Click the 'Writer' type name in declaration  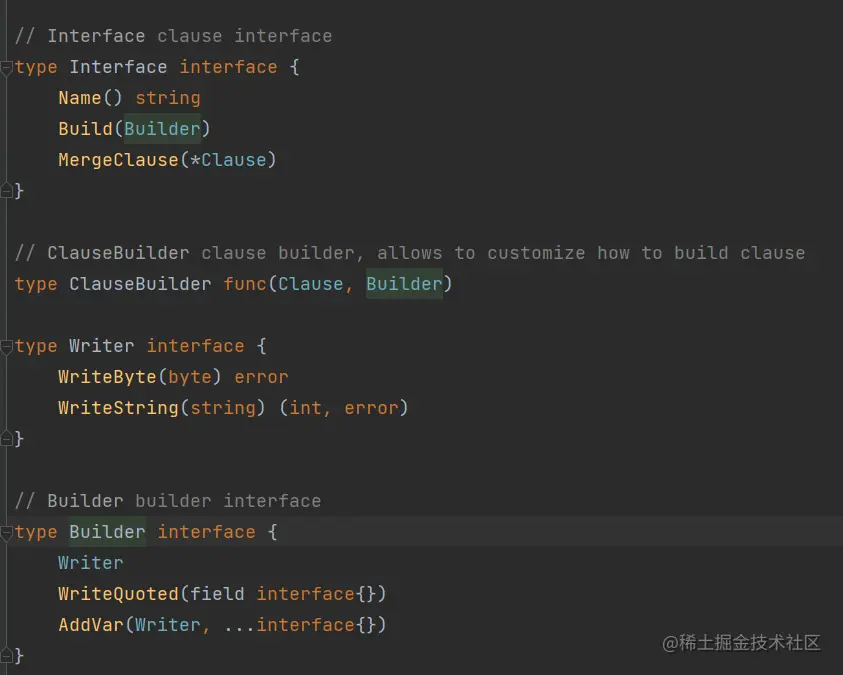point(102,346)
